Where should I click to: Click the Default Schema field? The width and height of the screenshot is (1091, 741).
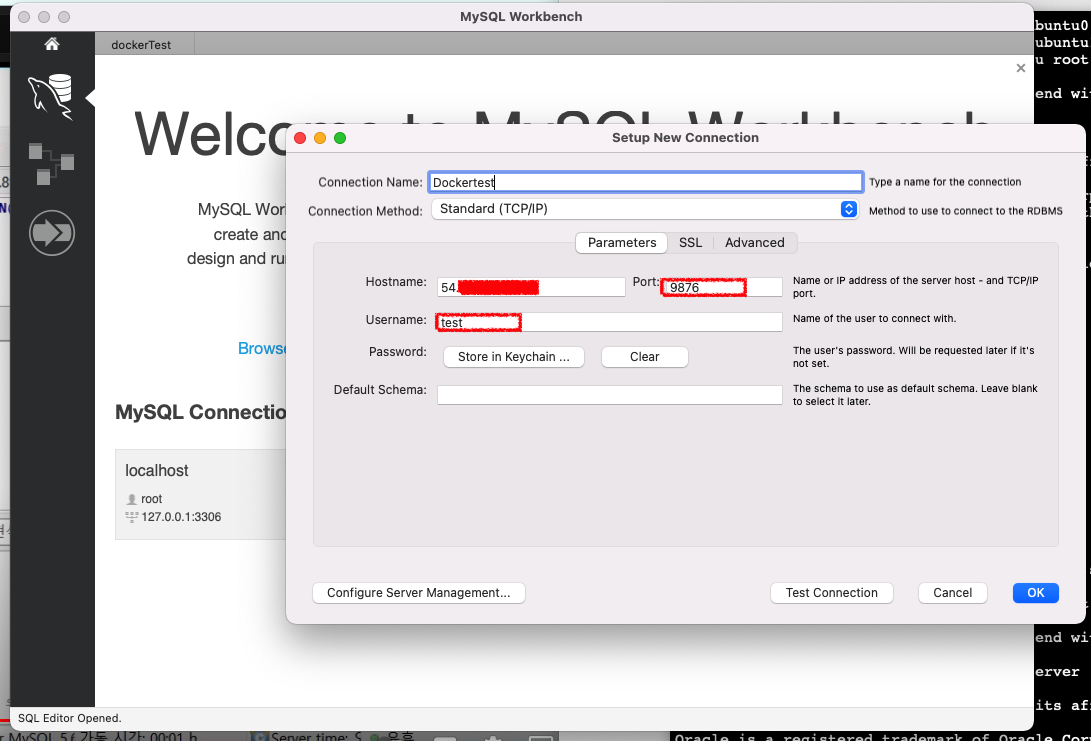[x=610, y=395]
